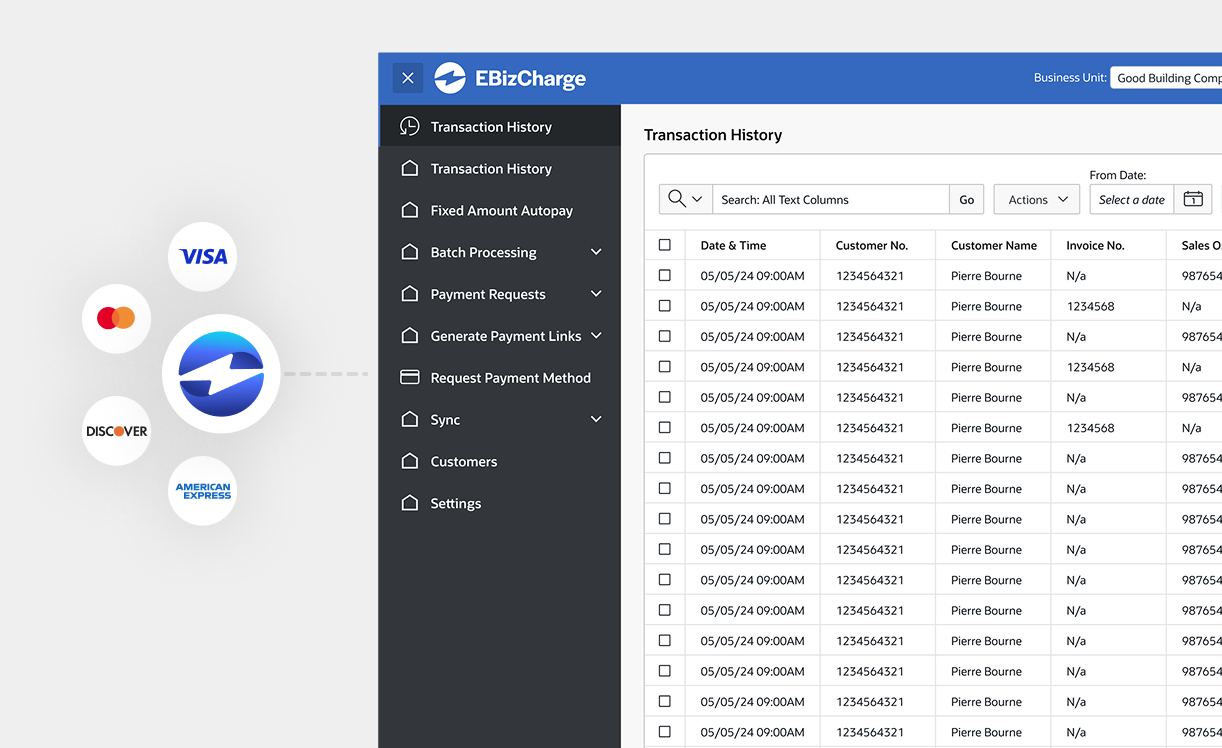Select Fixed Amount Autopay in sidebar
This screenshot has width=1222, height=748.
pos(500,210)
